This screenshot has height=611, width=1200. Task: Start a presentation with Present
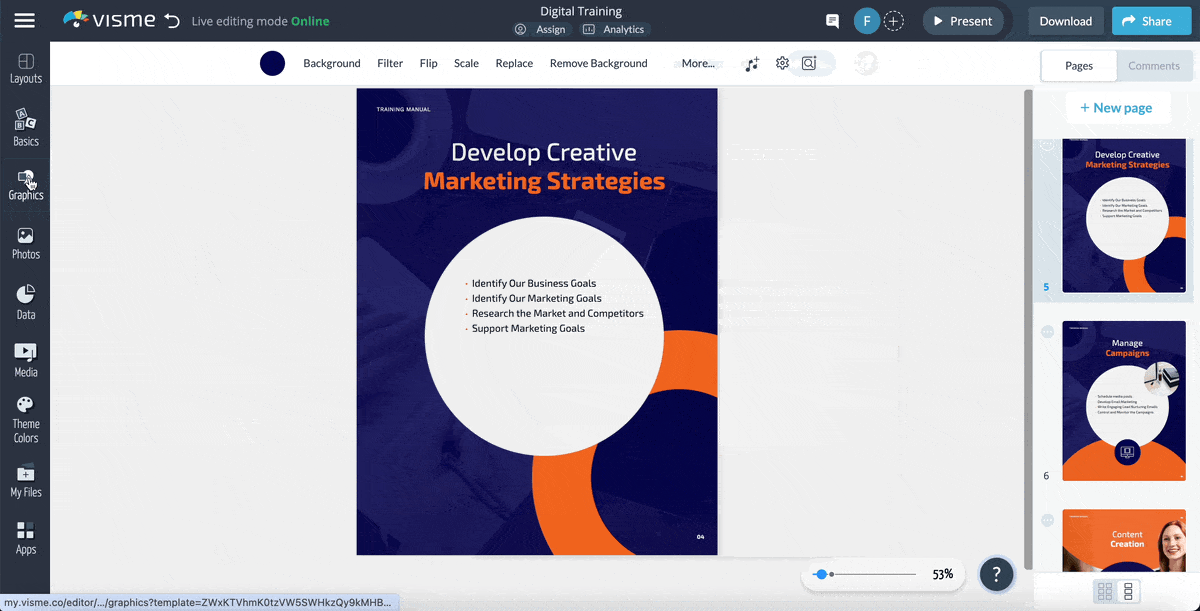962,20
